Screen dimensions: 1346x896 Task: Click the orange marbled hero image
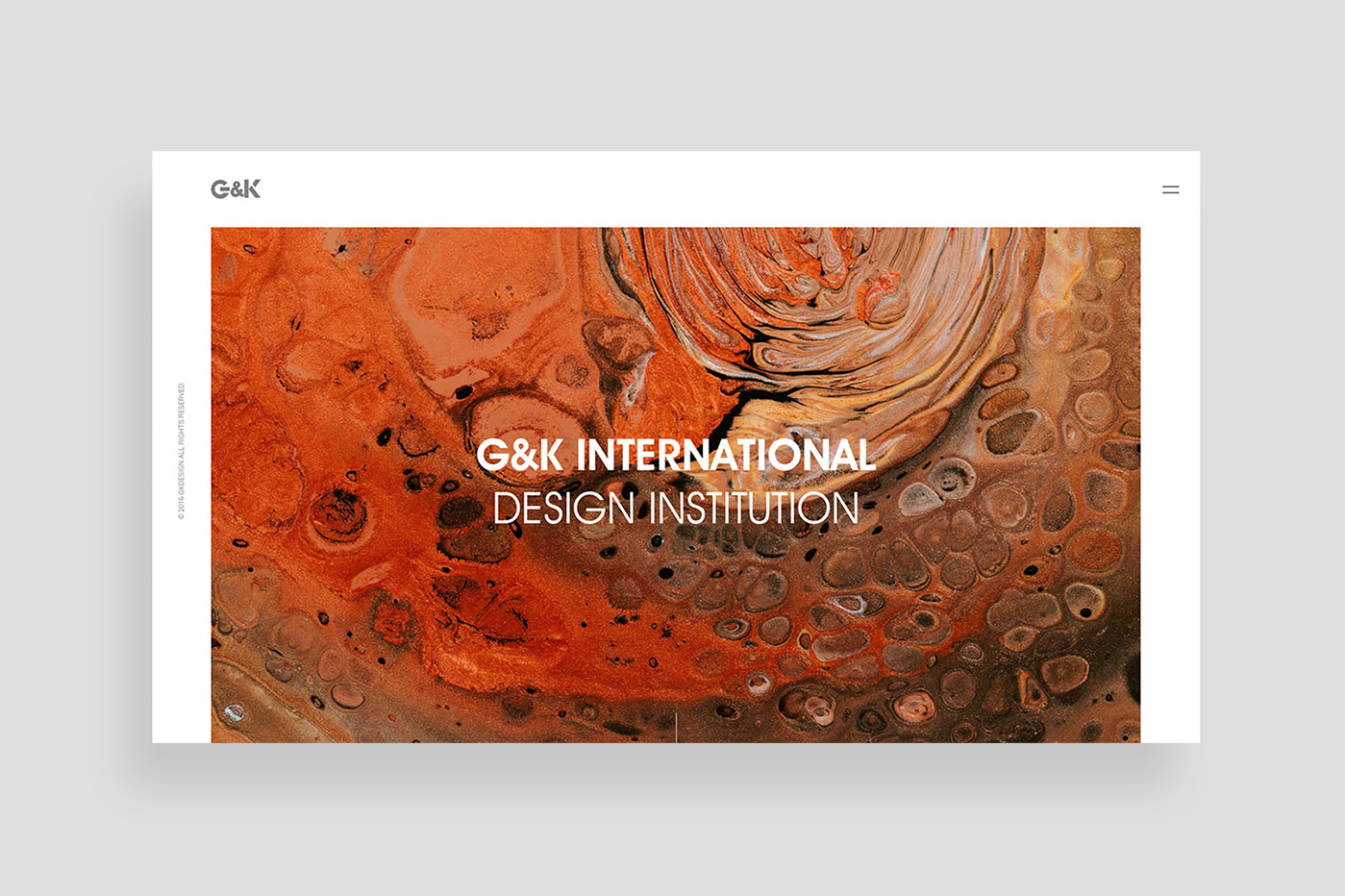[676, 485]
